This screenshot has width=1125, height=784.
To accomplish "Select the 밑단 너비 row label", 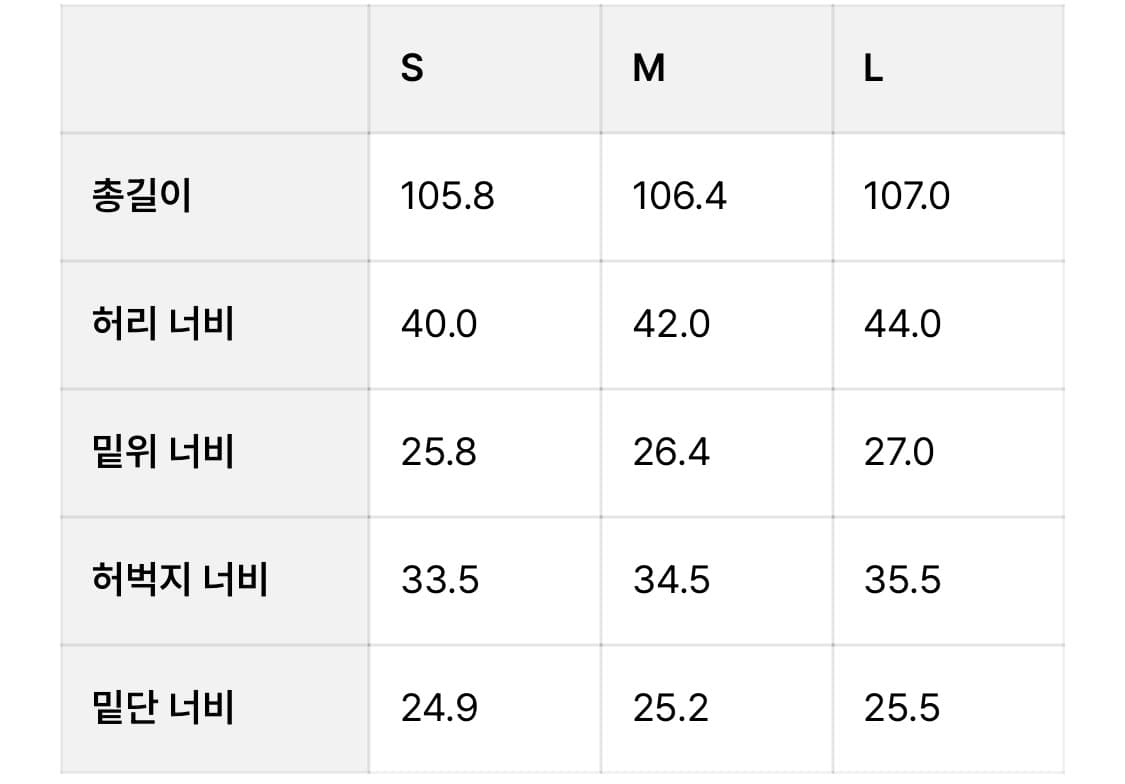I will pyautogui.click(x=163, y=708).
